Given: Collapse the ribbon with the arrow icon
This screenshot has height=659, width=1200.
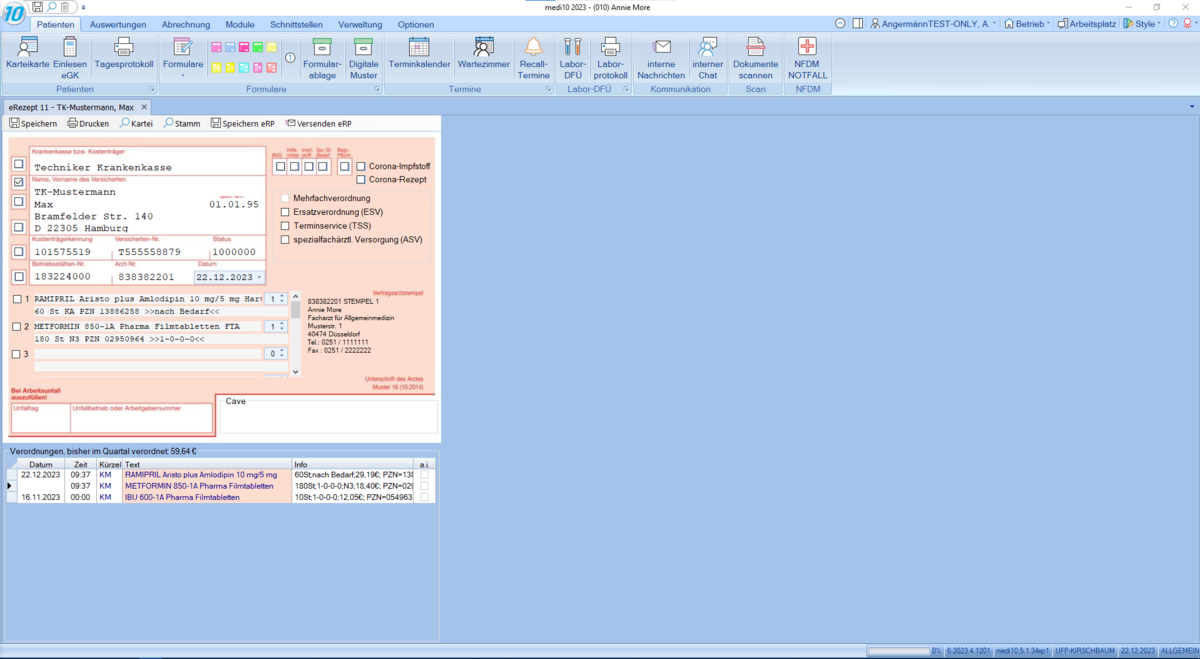Looking at the screenshot, I should coord(840,24).
